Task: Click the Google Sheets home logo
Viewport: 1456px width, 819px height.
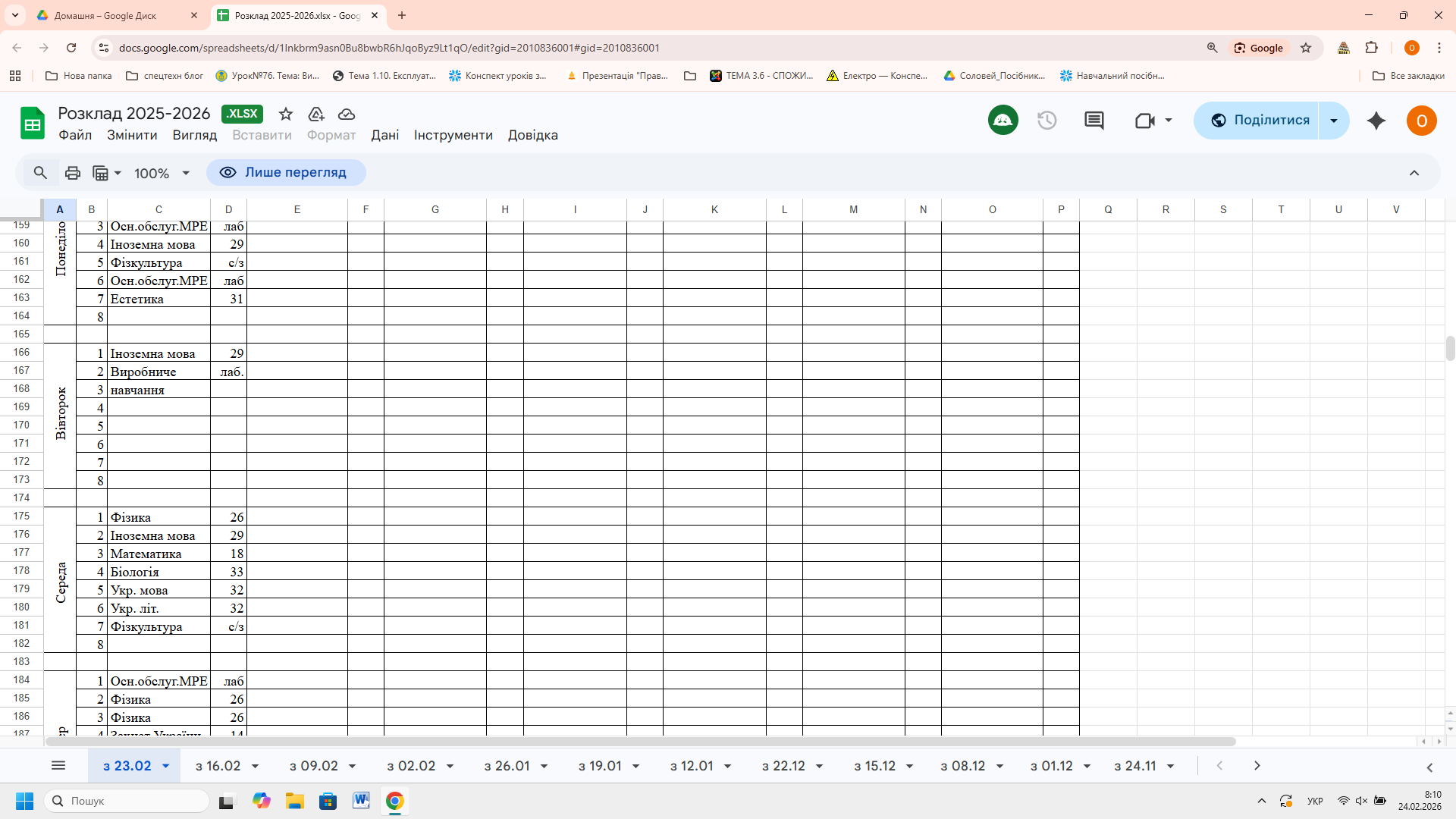Action: click(x=33, y=123)
